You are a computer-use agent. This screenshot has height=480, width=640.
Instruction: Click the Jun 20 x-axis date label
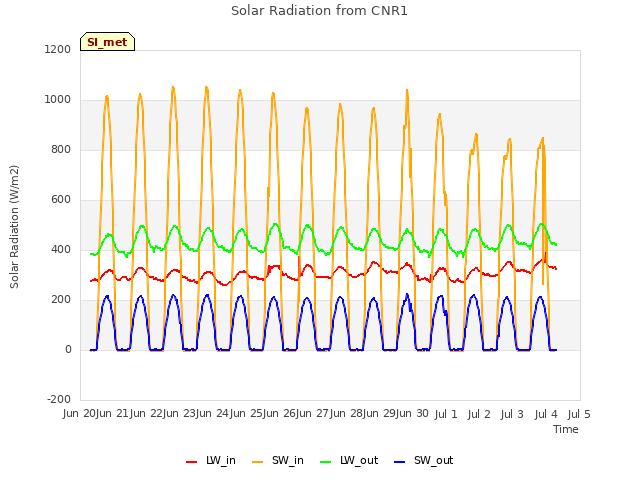pos(80,413)
